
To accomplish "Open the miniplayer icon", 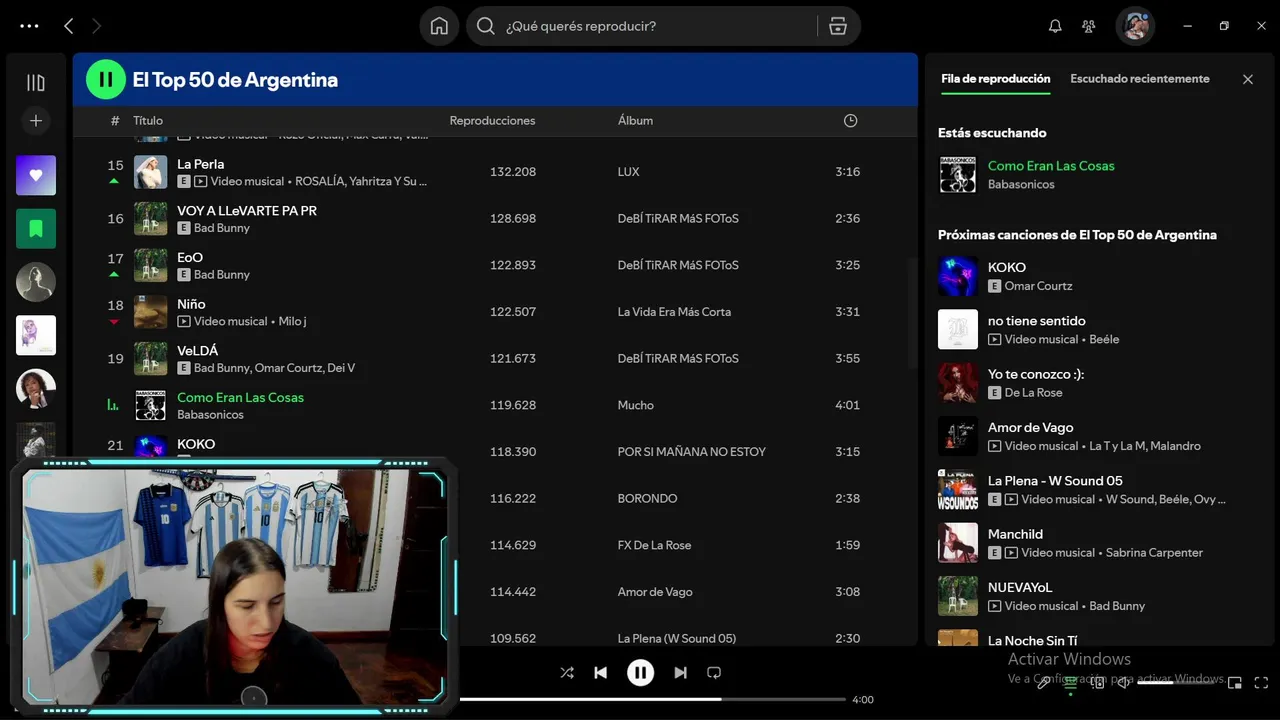I will tap(1234, 683).
